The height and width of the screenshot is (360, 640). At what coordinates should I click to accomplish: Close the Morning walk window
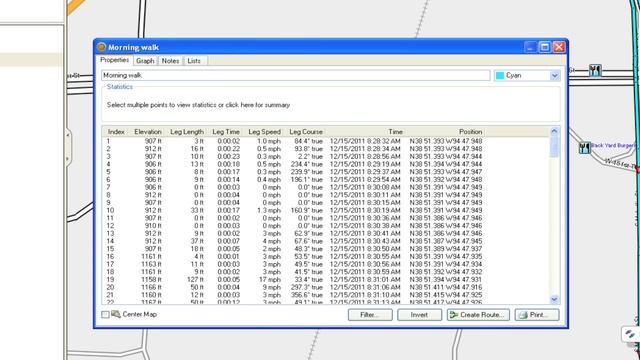pyautogui.click(x=559, y=47)
